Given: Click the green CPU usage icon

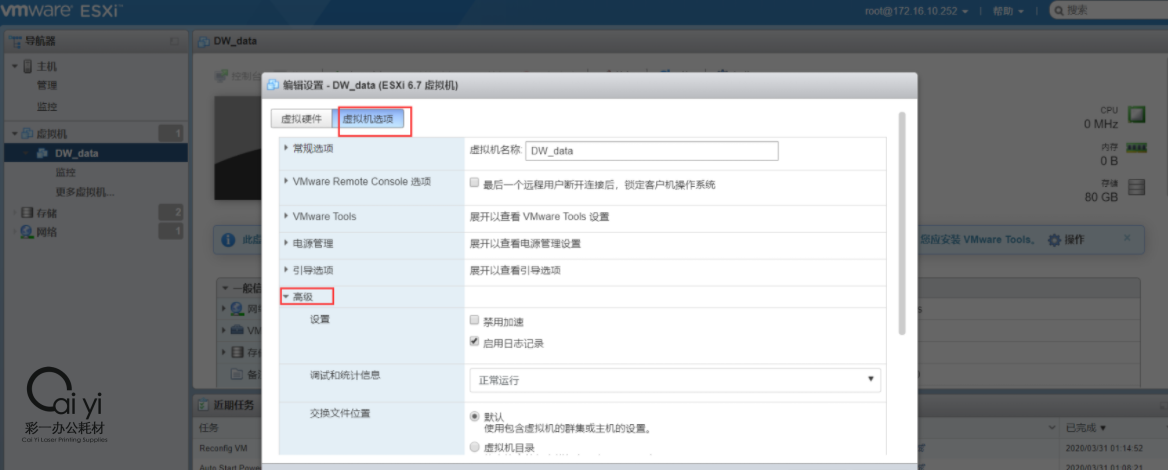Looking at the screenshot, I should [1136, 115].
